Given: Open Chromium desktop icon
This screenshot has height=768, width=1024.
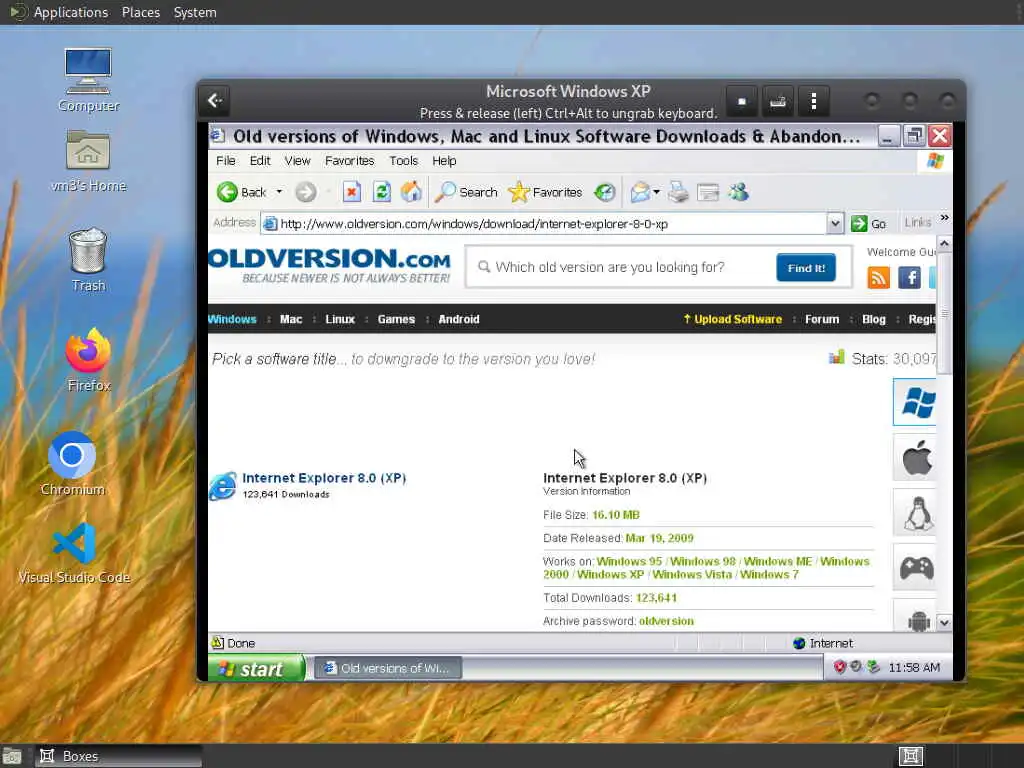Looking at the screenshot, I should [72, 464].
